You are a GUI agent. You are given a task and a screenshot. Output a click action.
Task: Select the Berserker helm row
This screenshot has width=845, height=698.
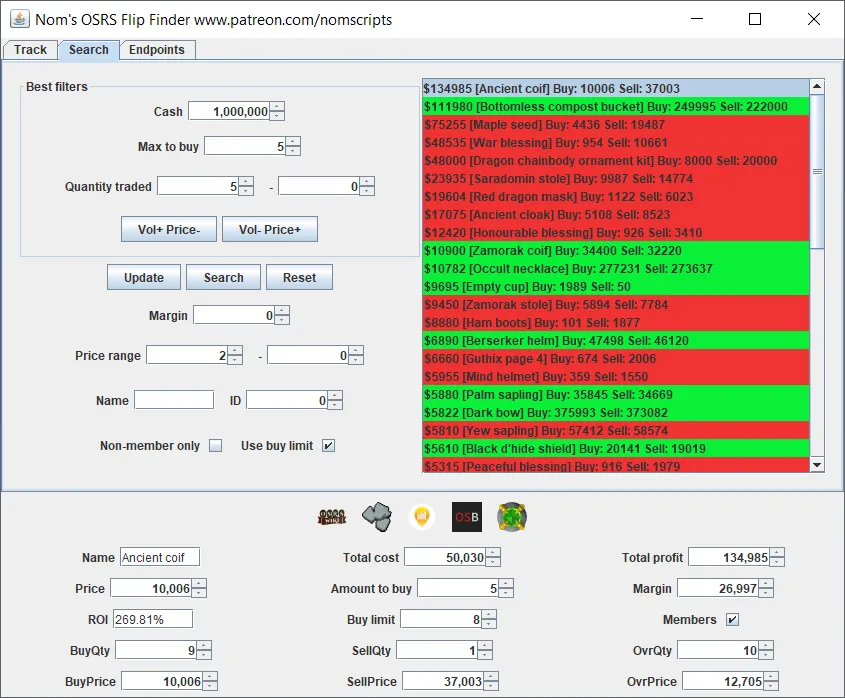(616, 341)
